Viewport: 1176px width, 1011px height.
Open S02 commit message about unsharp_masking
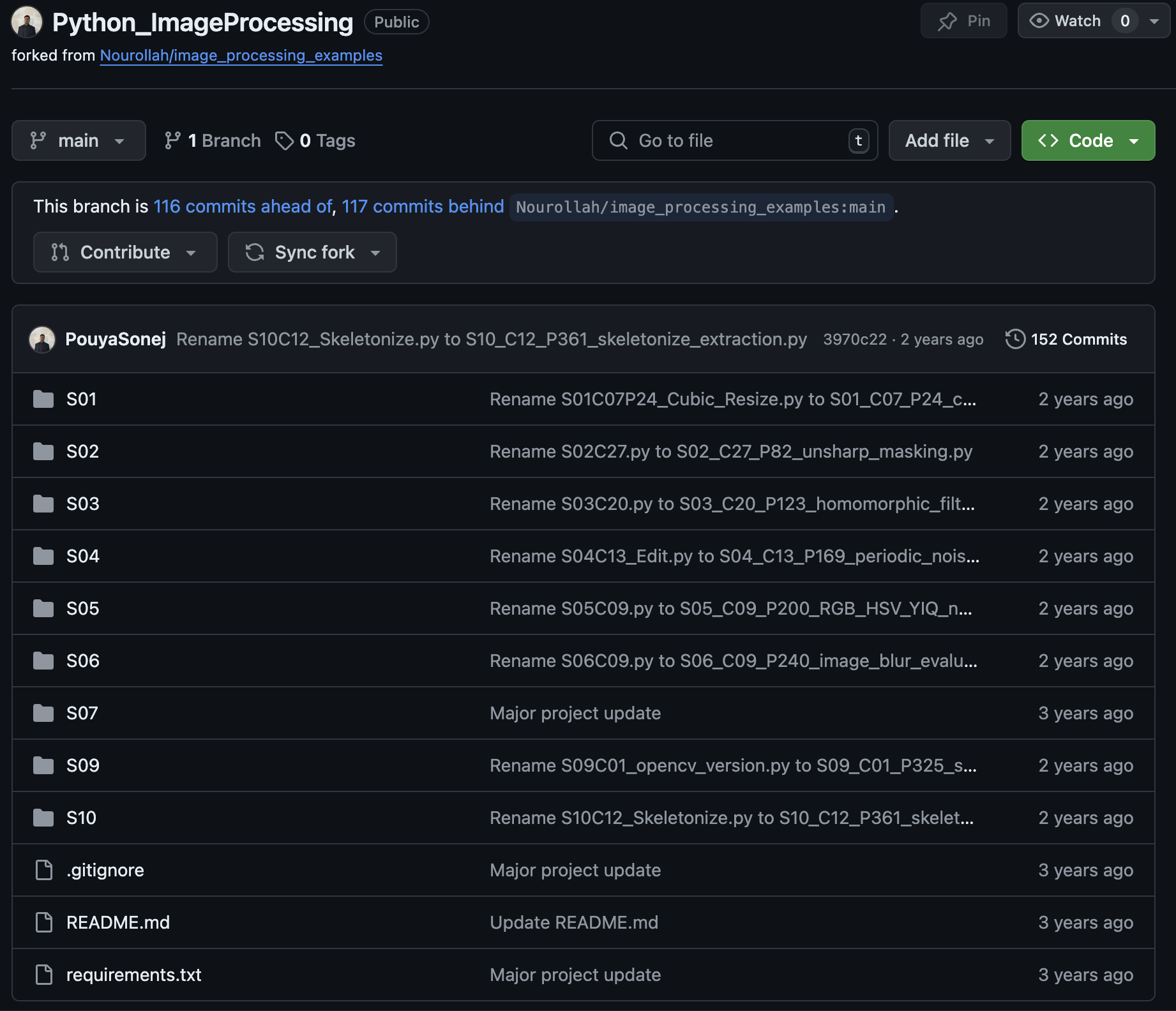click(731, 451)
